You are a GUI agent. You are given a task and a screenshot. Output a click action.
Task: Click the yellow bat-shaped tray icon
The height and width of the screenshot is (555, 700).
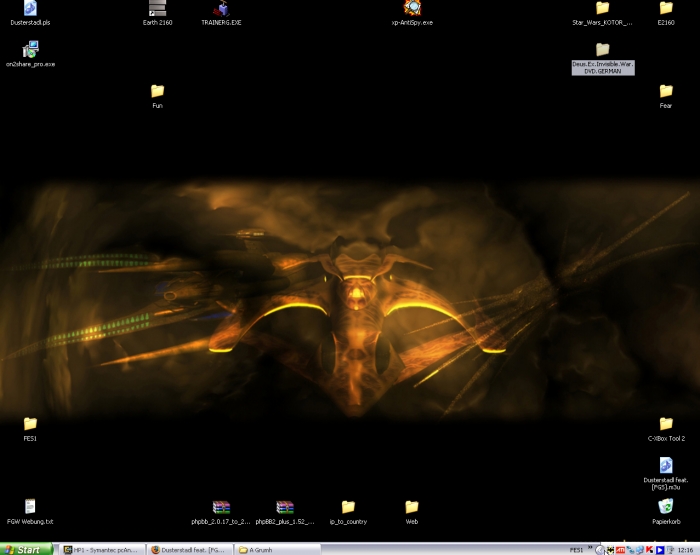(610, 550)
